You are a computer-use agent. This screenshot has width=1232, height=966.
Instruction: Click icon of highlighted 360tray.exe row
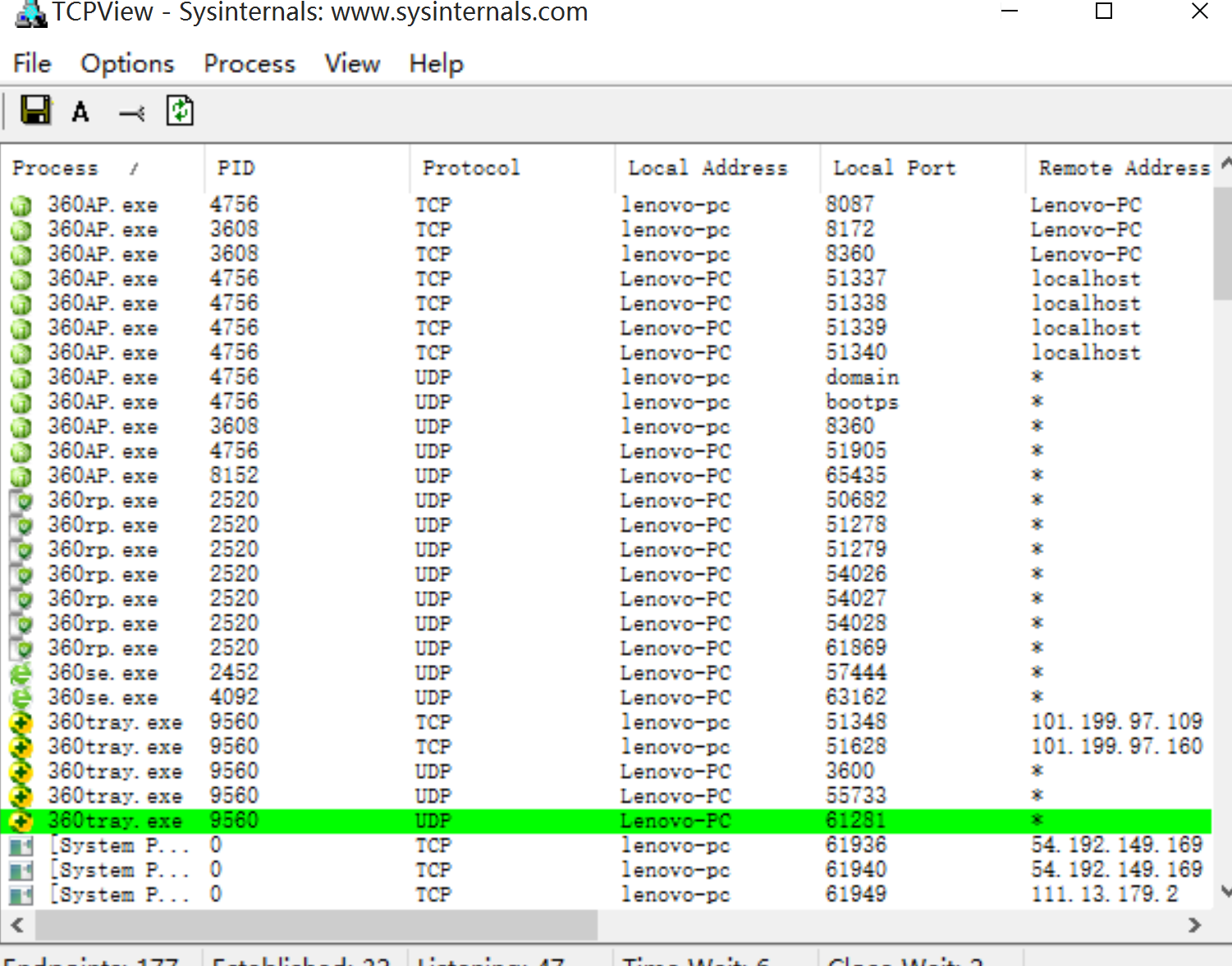(21, 821)
